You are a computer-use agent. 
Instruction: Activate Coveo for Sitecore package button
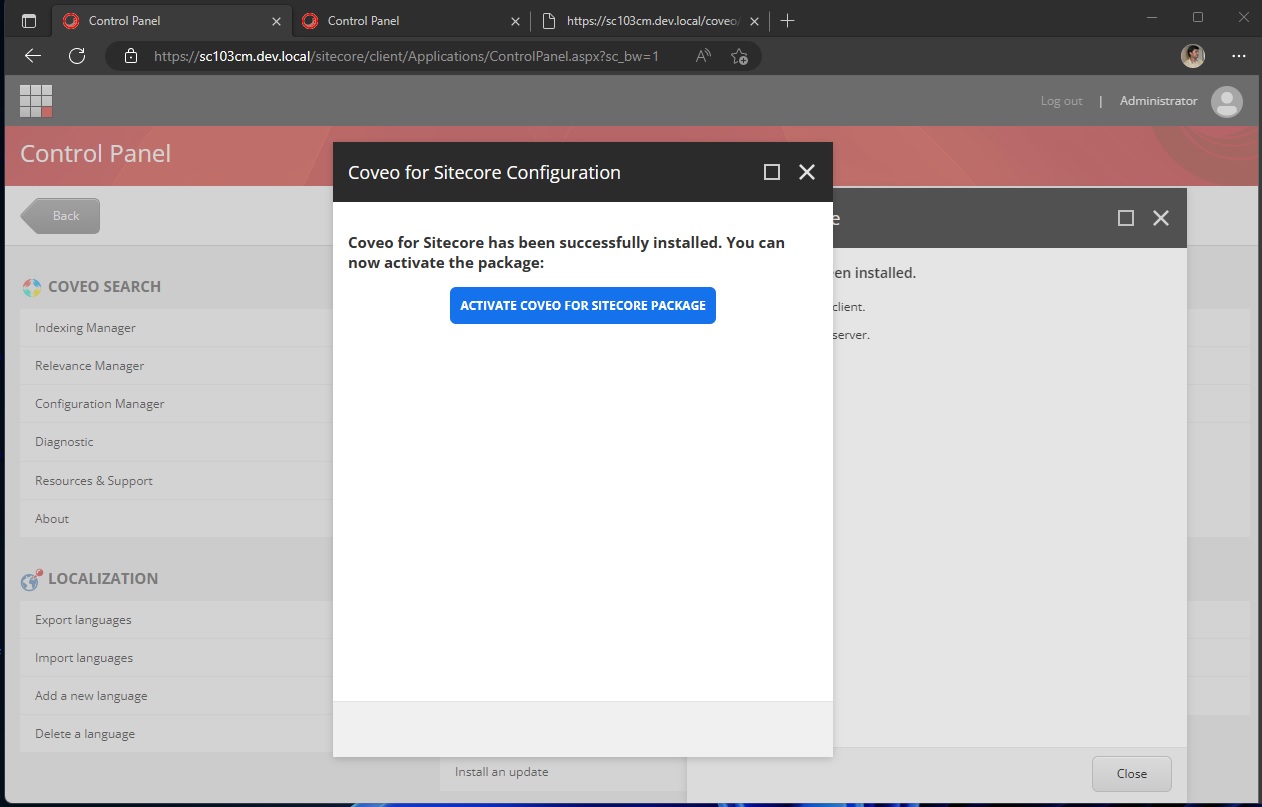[583, 306]
